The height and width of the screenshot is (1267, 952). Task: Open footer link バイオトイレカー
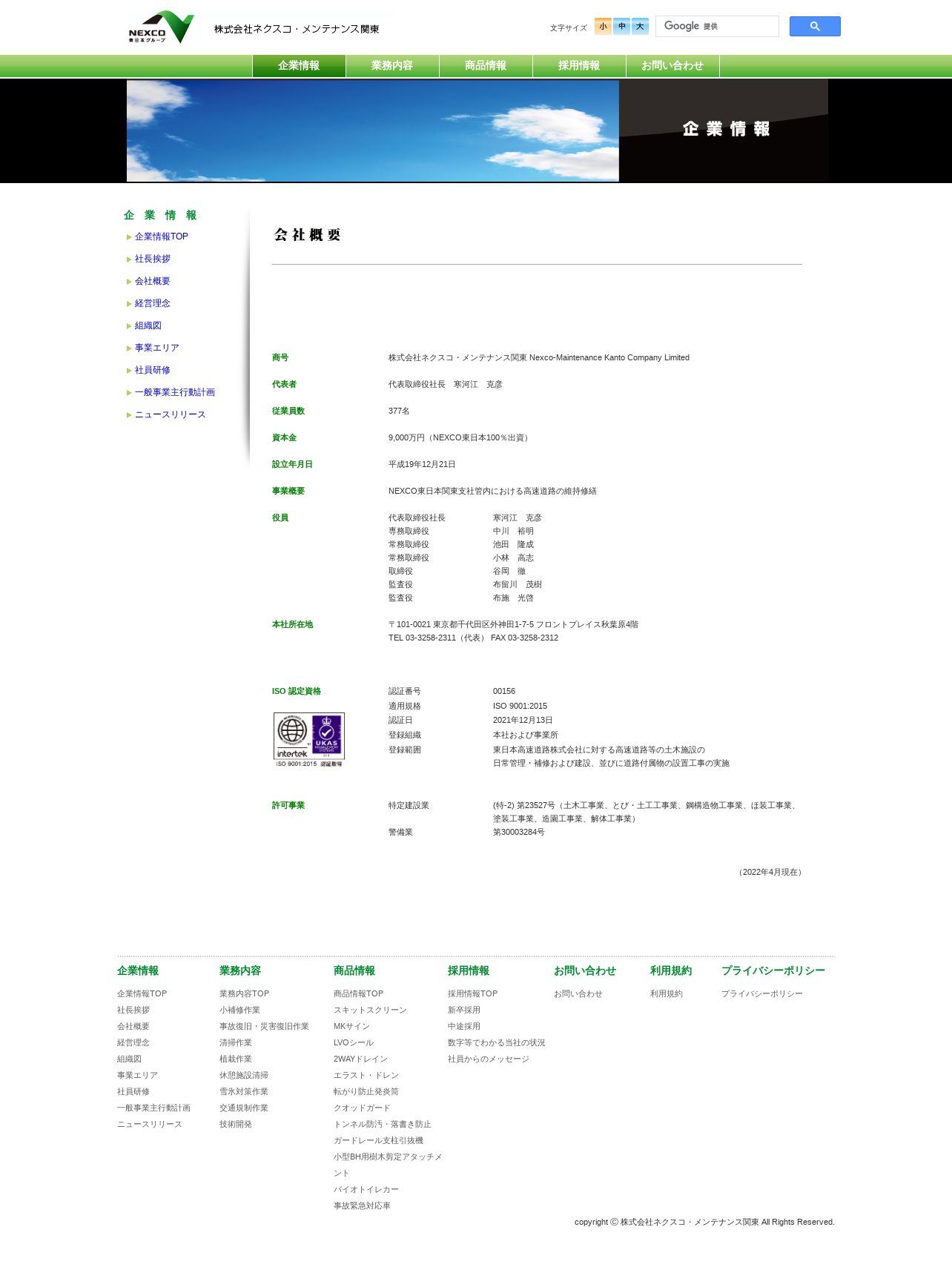[x=366, y=1189]
